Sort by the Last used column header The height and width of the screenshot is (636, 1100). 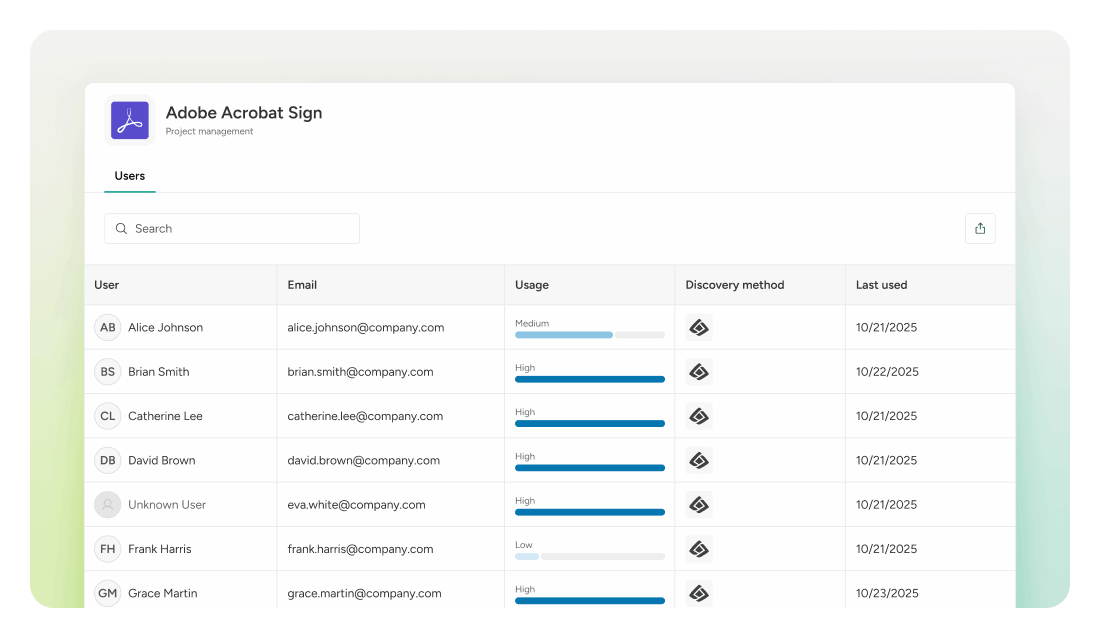point(881,285)
